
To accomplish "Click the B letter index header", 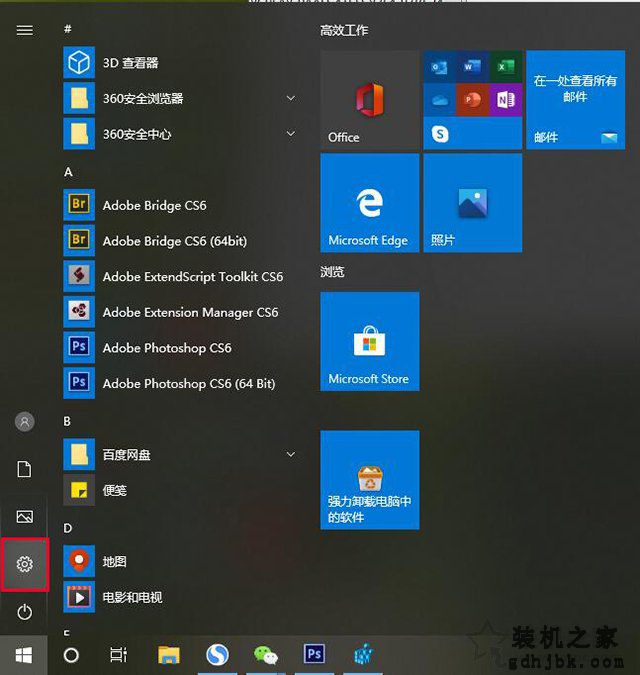I will (67, 421).
